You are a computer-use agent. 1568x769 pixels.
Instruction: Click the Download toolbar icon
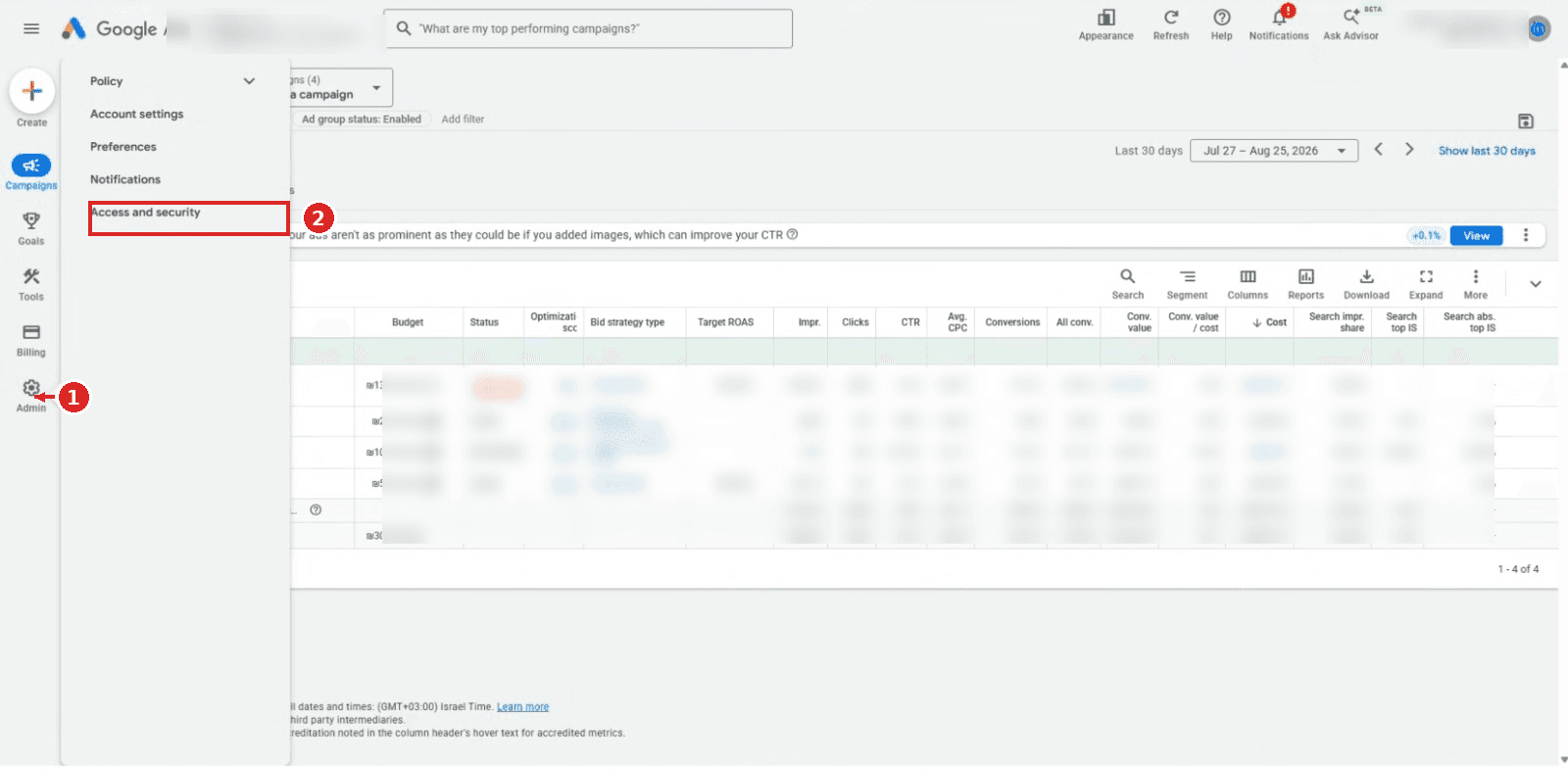click(1367, 276)
